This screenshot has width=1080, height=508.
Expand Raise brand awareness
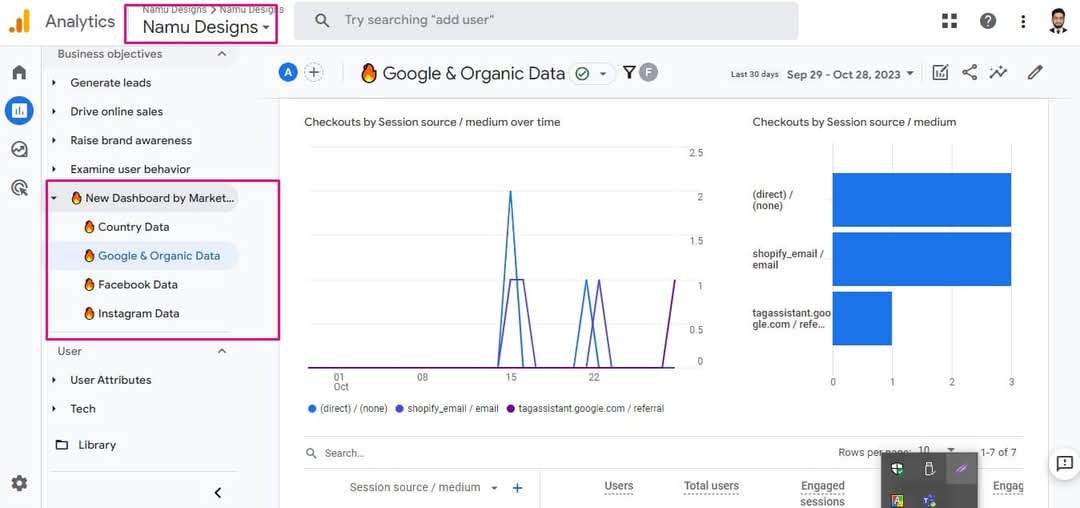pos(54,140)
